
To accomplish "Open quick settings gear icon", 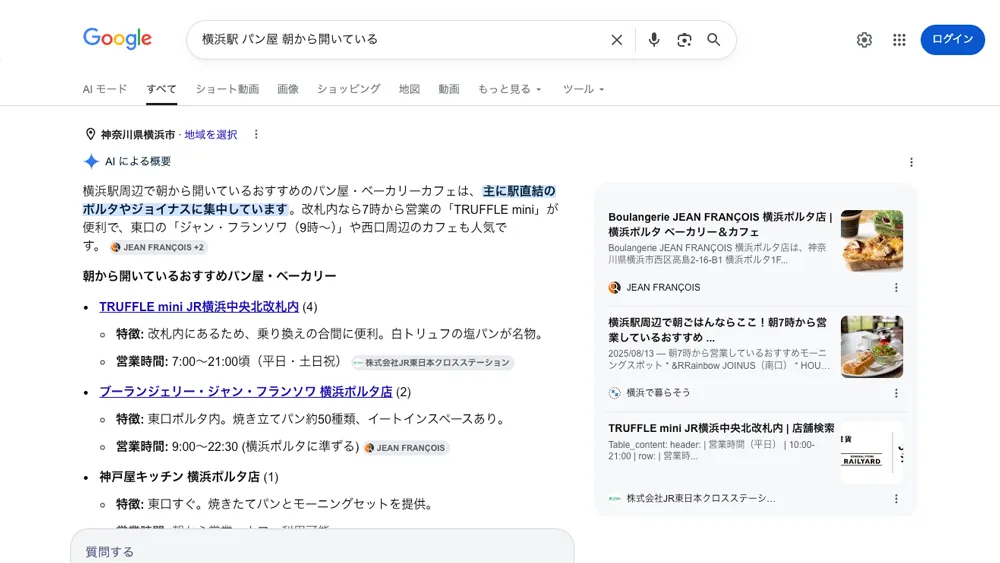I will (x=864, y=40).
